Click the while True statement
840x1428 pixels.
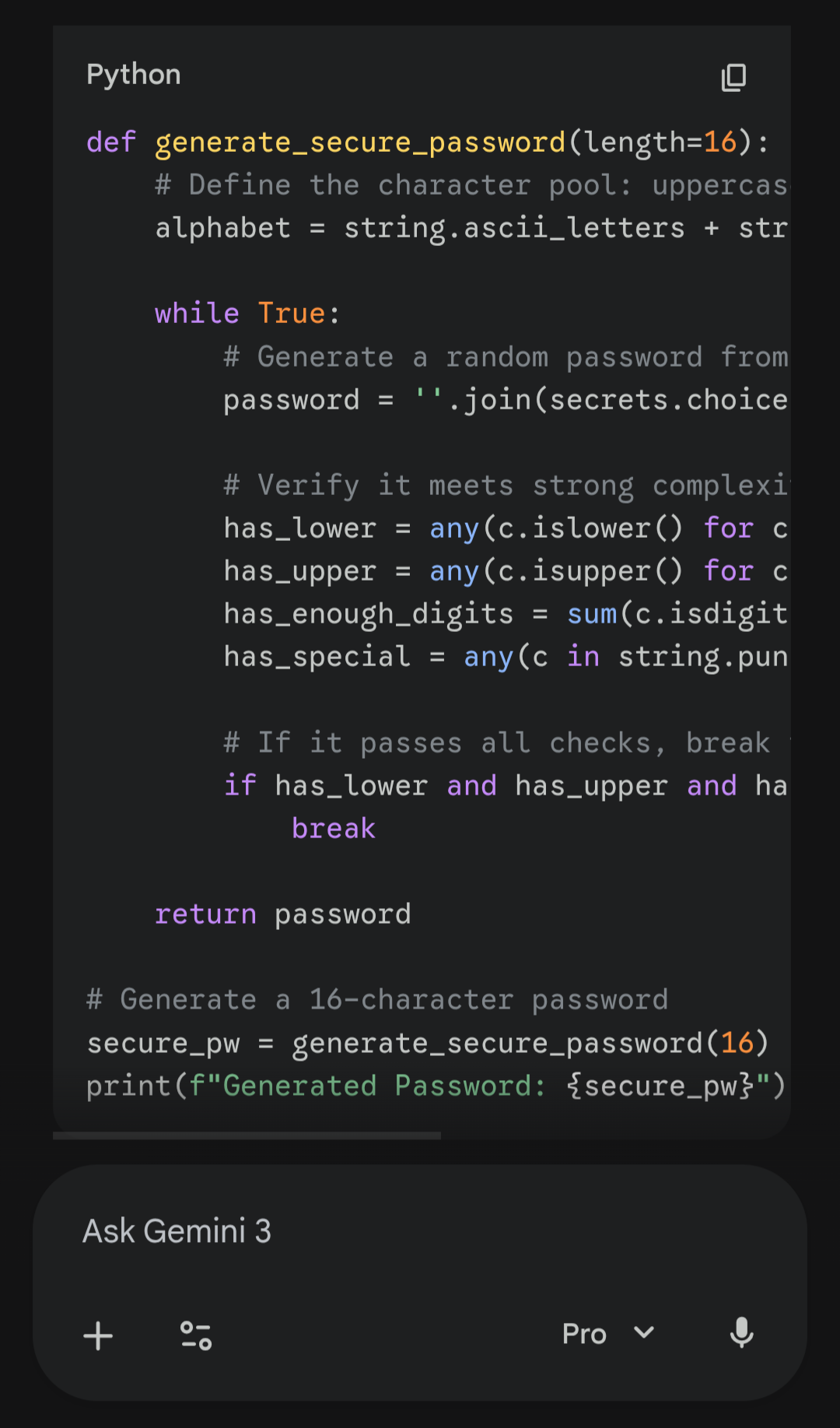pos(247,314)
